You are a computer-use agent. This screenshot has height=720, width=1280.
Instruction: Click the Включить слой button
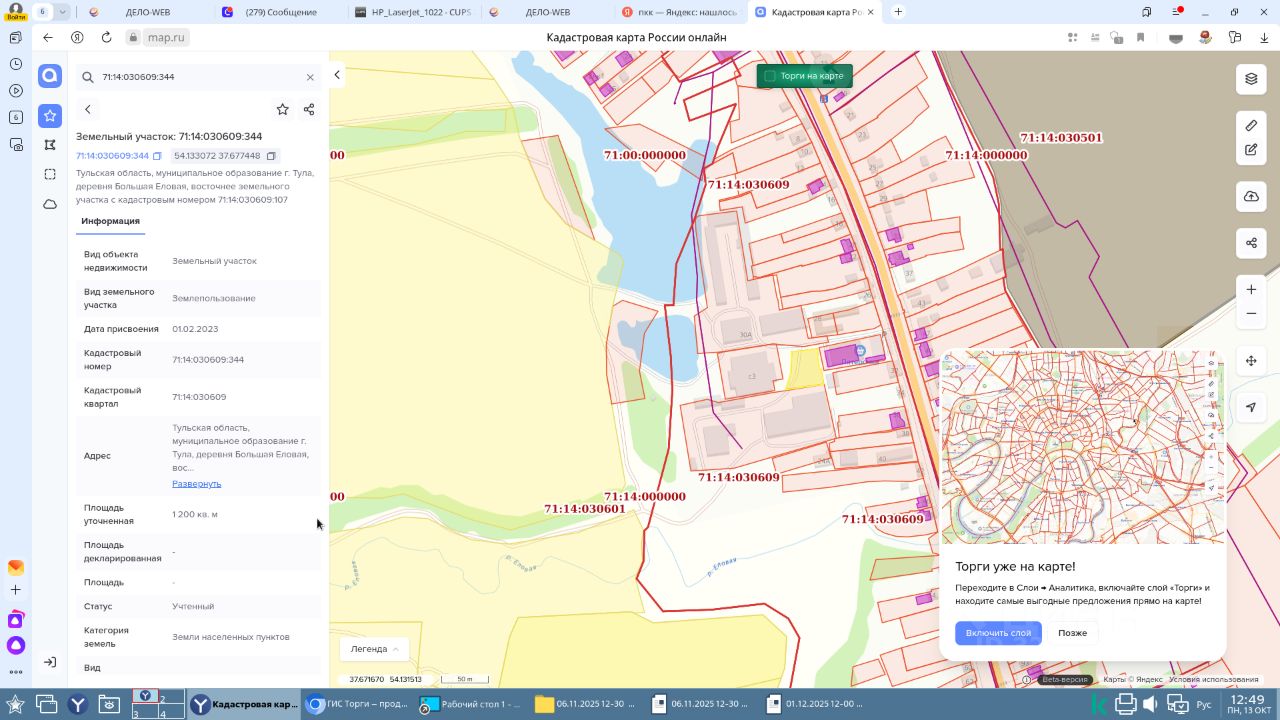click(x=998, y=633)
